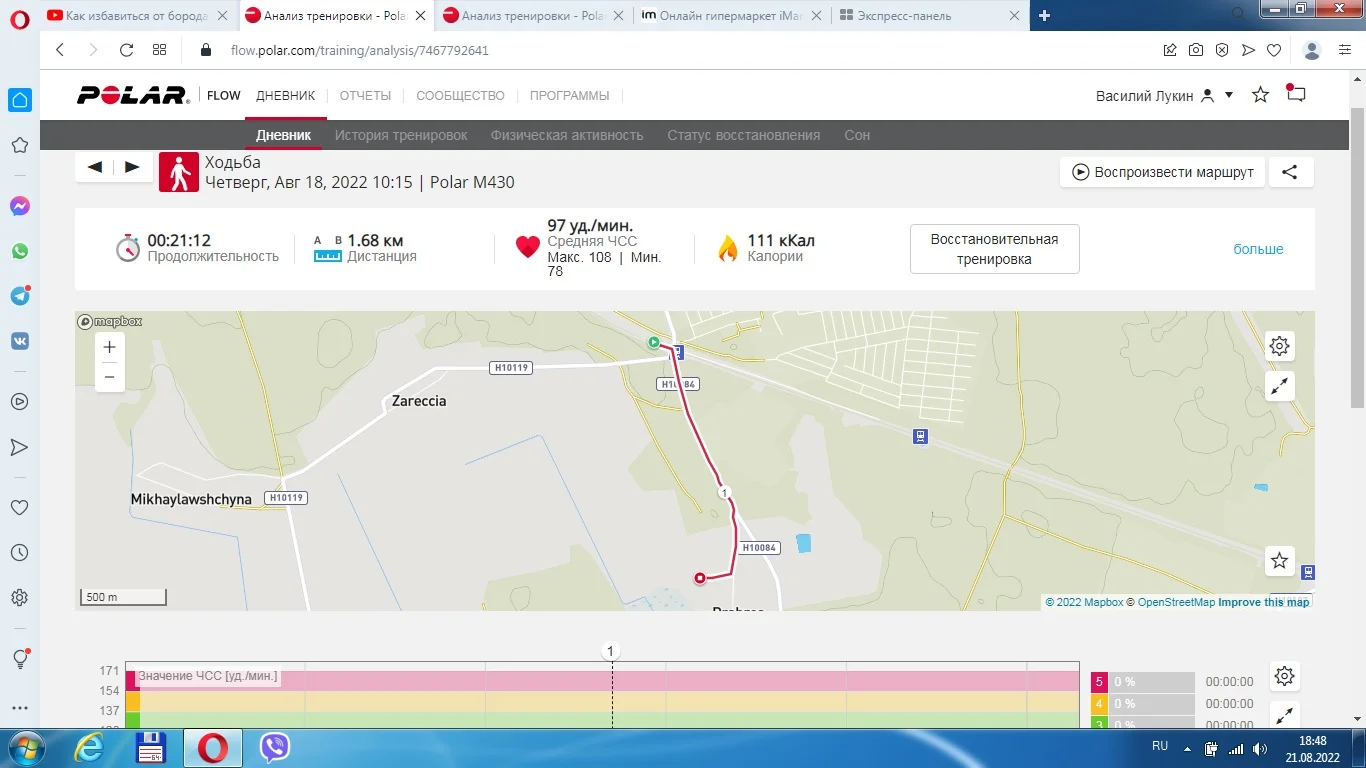Take a snapshot with the camera icon
The height and width of the screenshot is (768, 1366).
click(x=1196, y=50)
